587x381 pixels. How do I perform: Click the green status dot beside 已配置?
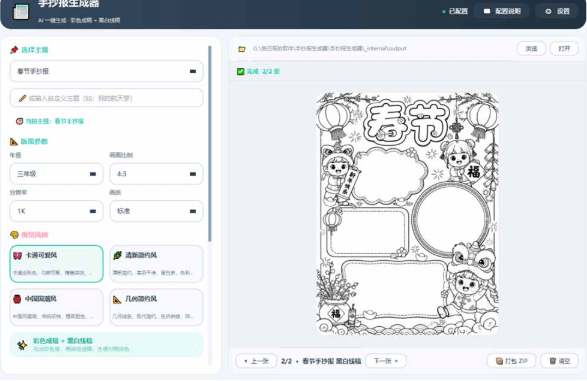(x=444, y=12)
